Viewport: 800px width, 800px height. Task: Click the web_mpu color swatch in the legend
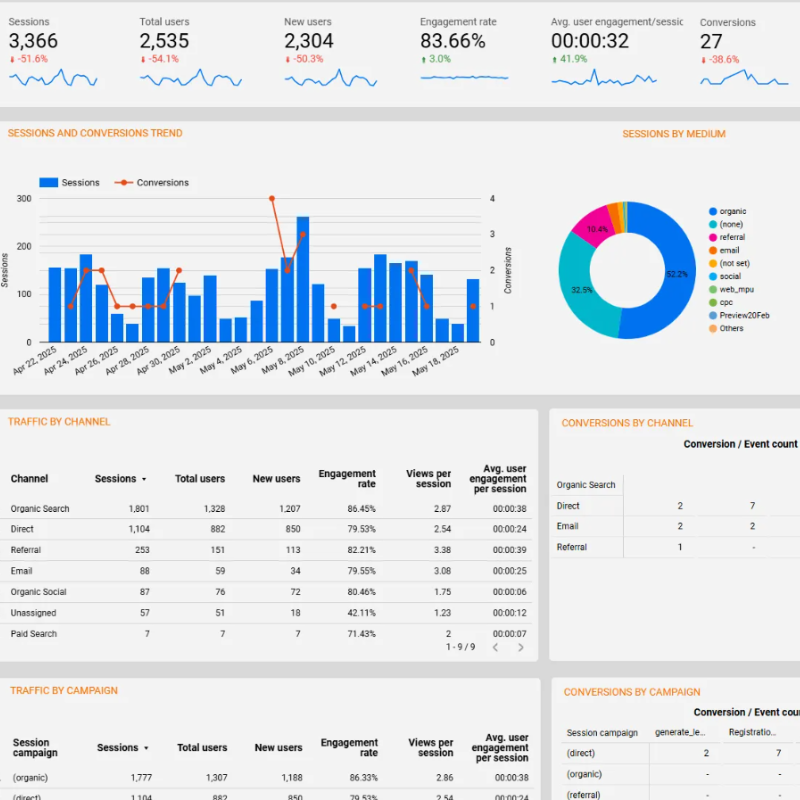click(711, 288)
